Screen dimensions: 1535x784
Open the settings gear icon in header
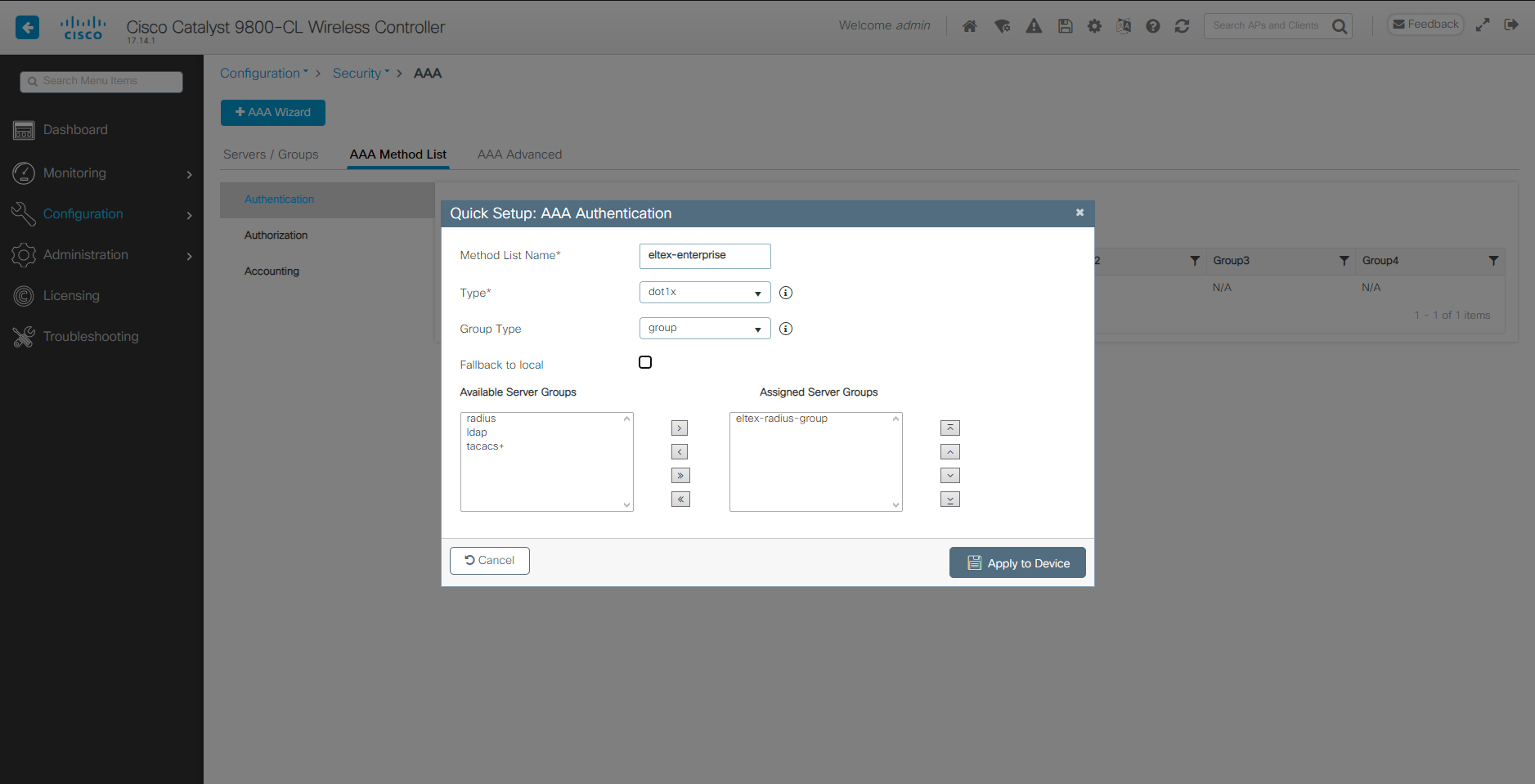click(x=1094, y=26)
